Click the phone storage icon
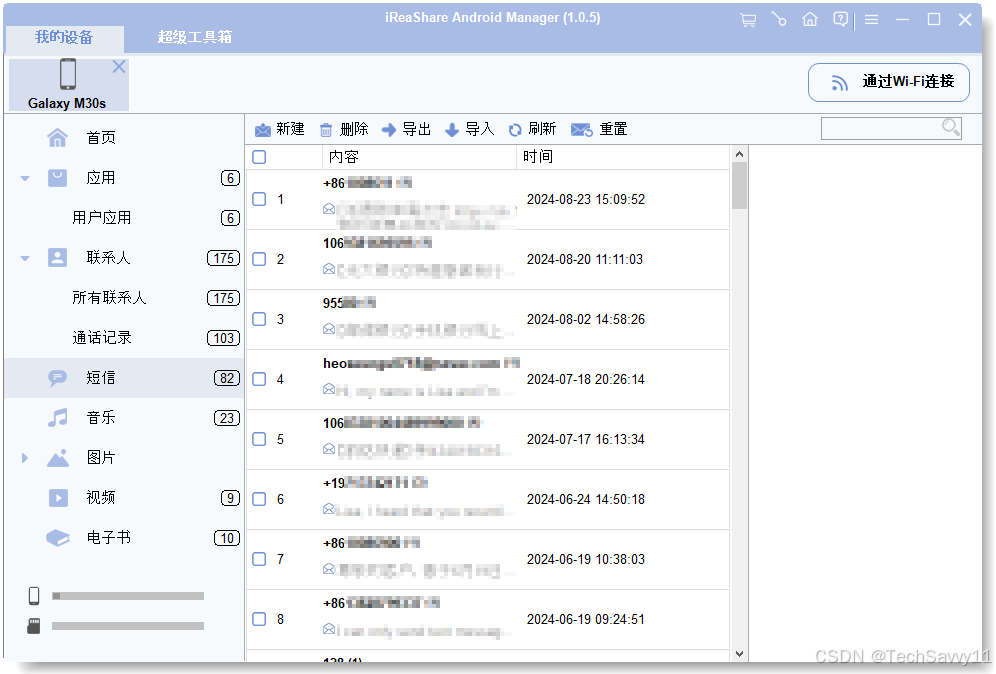The width and height of the screenshot is (996, 674). click(34, 596)
